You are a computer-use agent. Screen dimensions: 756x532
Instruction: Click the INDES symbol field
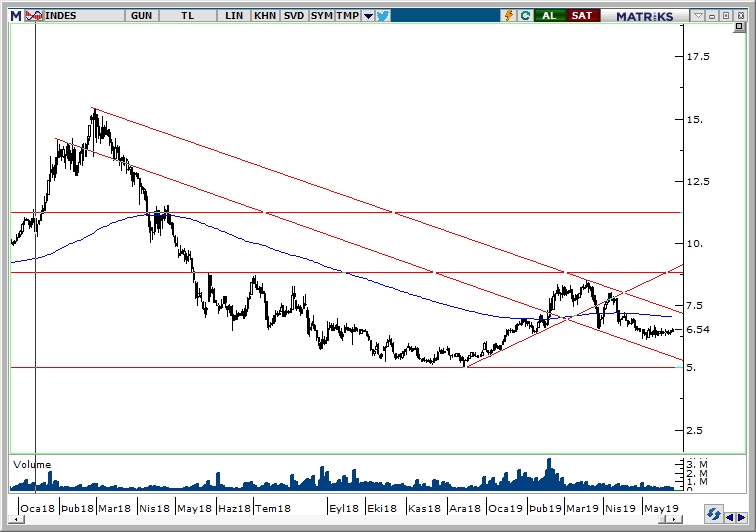pyautogui.click(x=84, y=15)
